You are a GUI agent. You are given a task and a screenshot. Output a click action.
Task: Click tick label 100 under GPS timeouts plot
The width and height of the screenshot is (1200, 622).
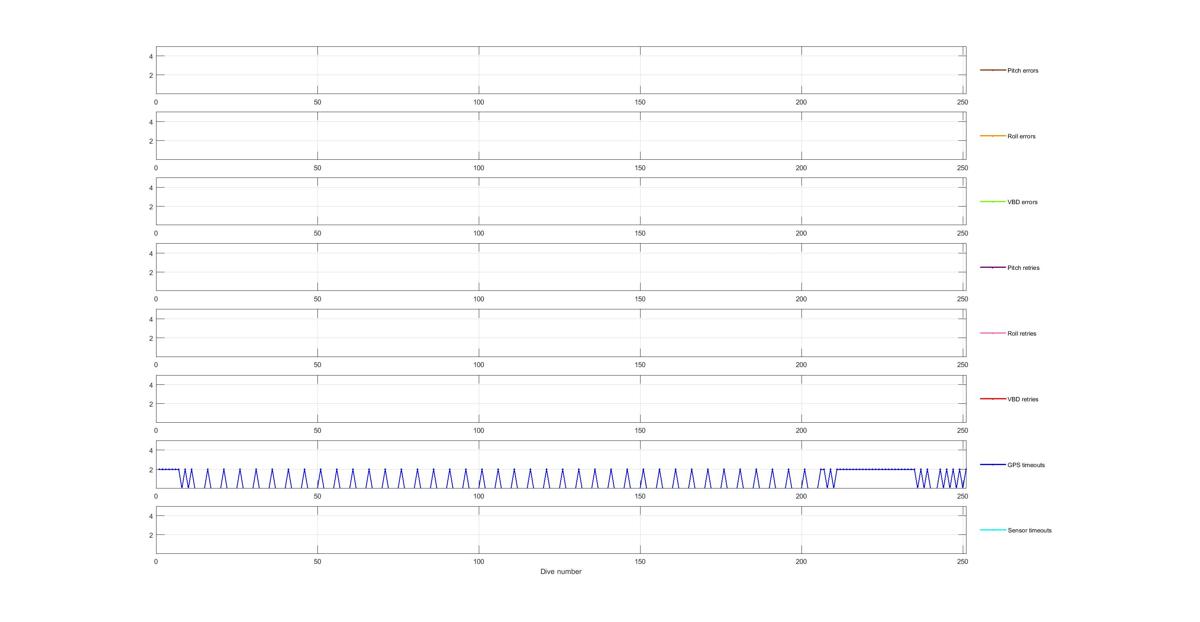(479, 496)
